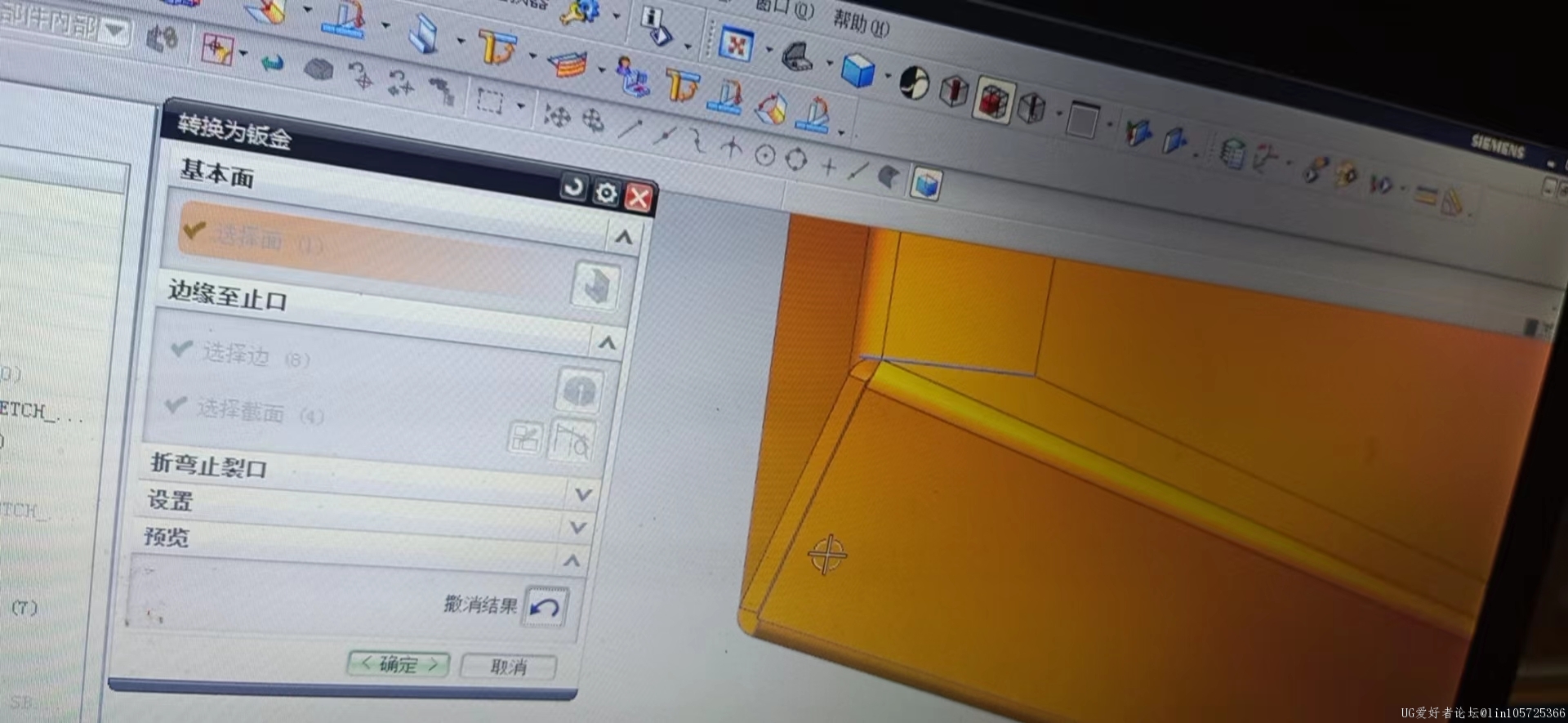This screenshot has width=1568, height=723.
Task: Click the snap point crosshair toolbar icon
Action: (217, 48)
